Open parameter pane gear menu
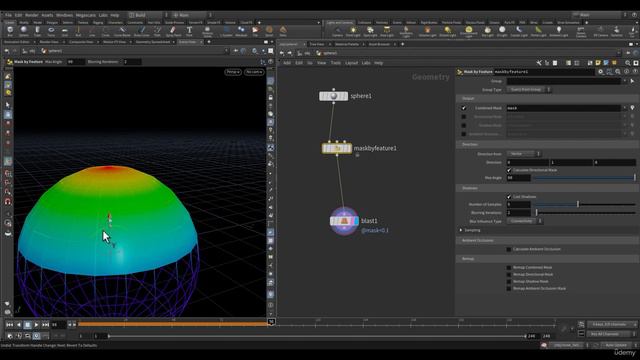The image size is (640, 360). (600, 72)
